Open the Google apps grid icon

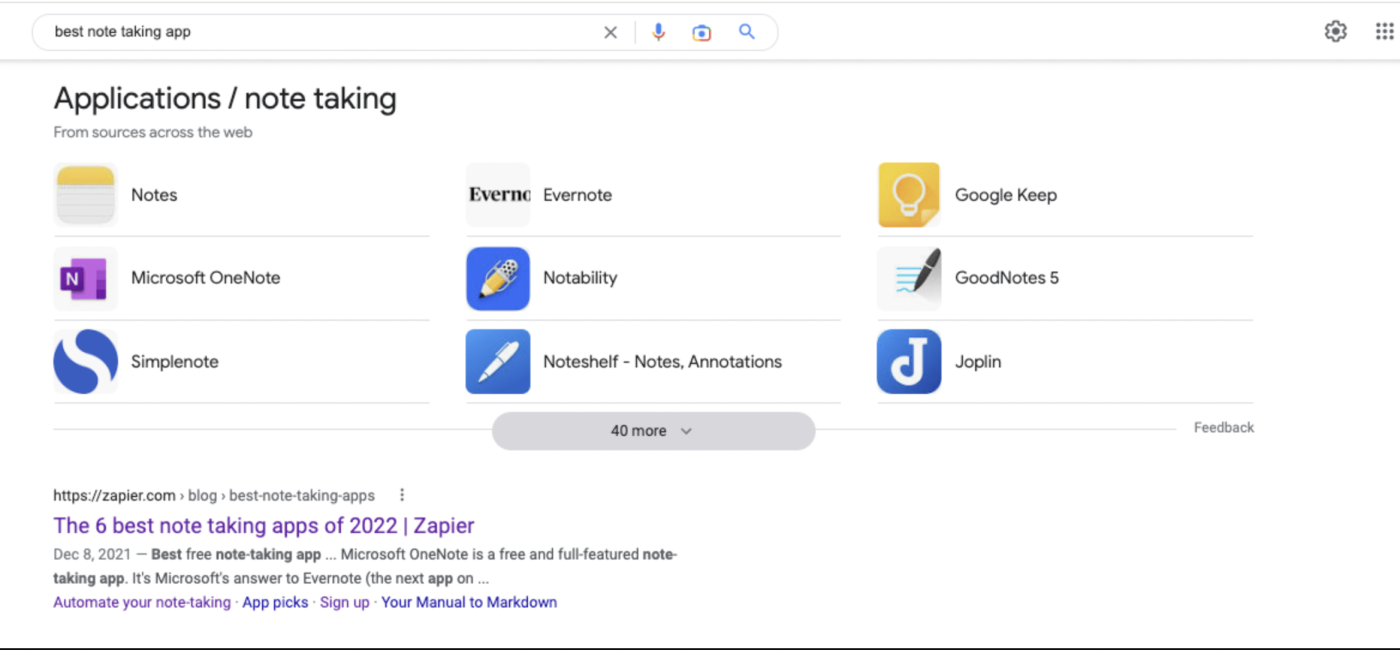(1384, 32)
